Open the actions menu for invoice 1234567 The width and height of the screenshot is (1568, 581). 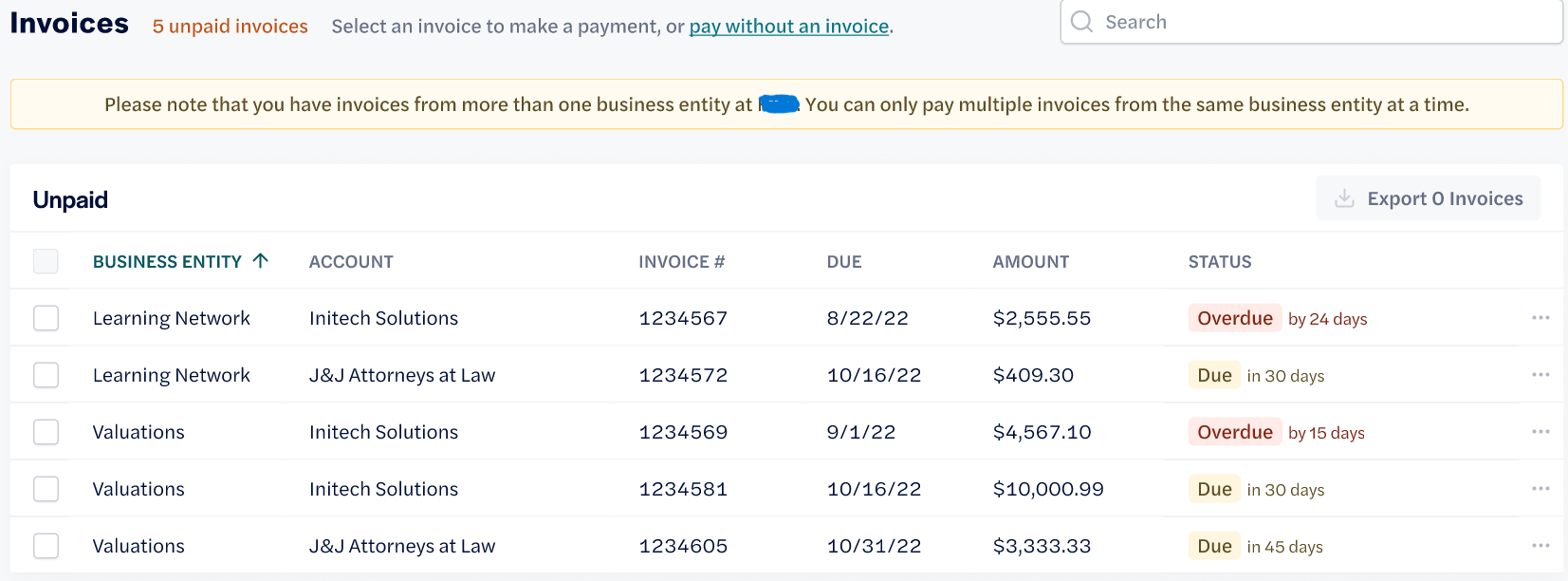click(1540, 318)
